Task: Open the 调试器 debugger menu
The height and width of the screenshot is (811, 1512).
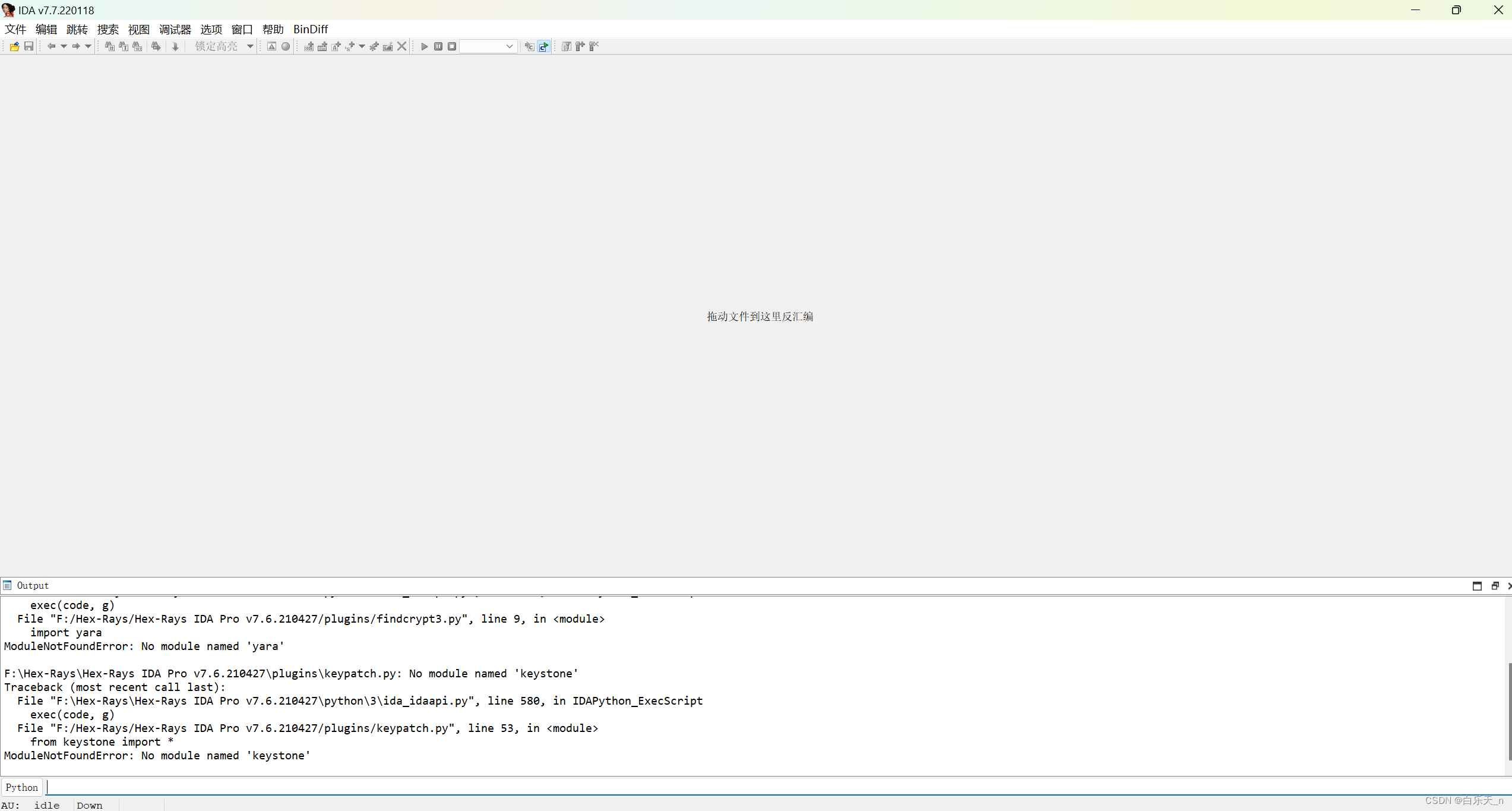Action: coord(175,29)
